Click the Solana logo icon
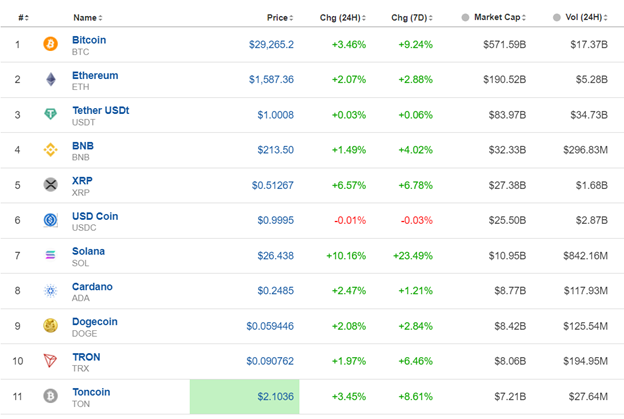Screen dimensions: 624x419 (51, 255)
